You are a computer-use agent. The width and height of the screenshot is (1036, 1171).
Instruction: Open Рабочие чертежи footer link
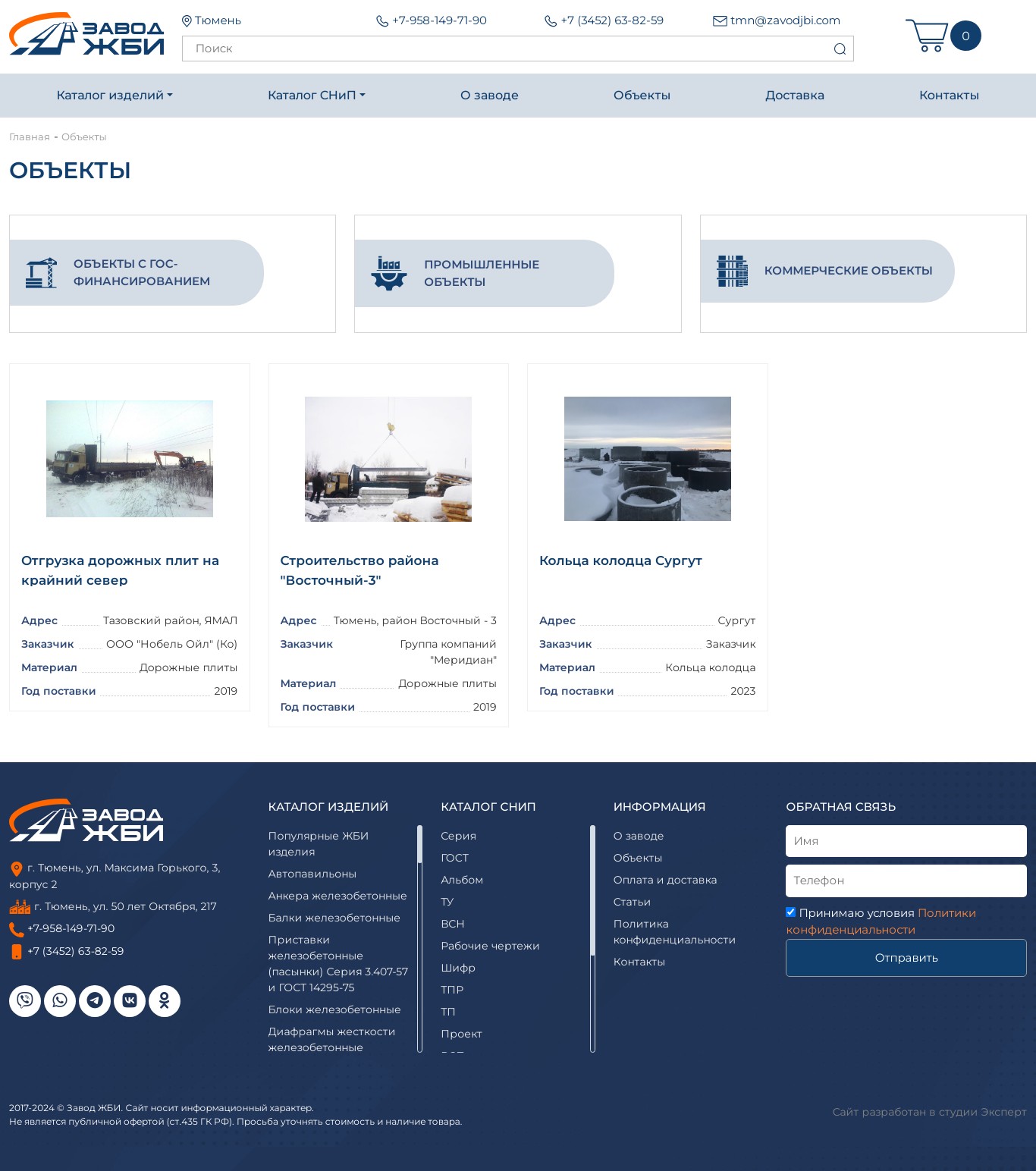(x=490, y=946)
